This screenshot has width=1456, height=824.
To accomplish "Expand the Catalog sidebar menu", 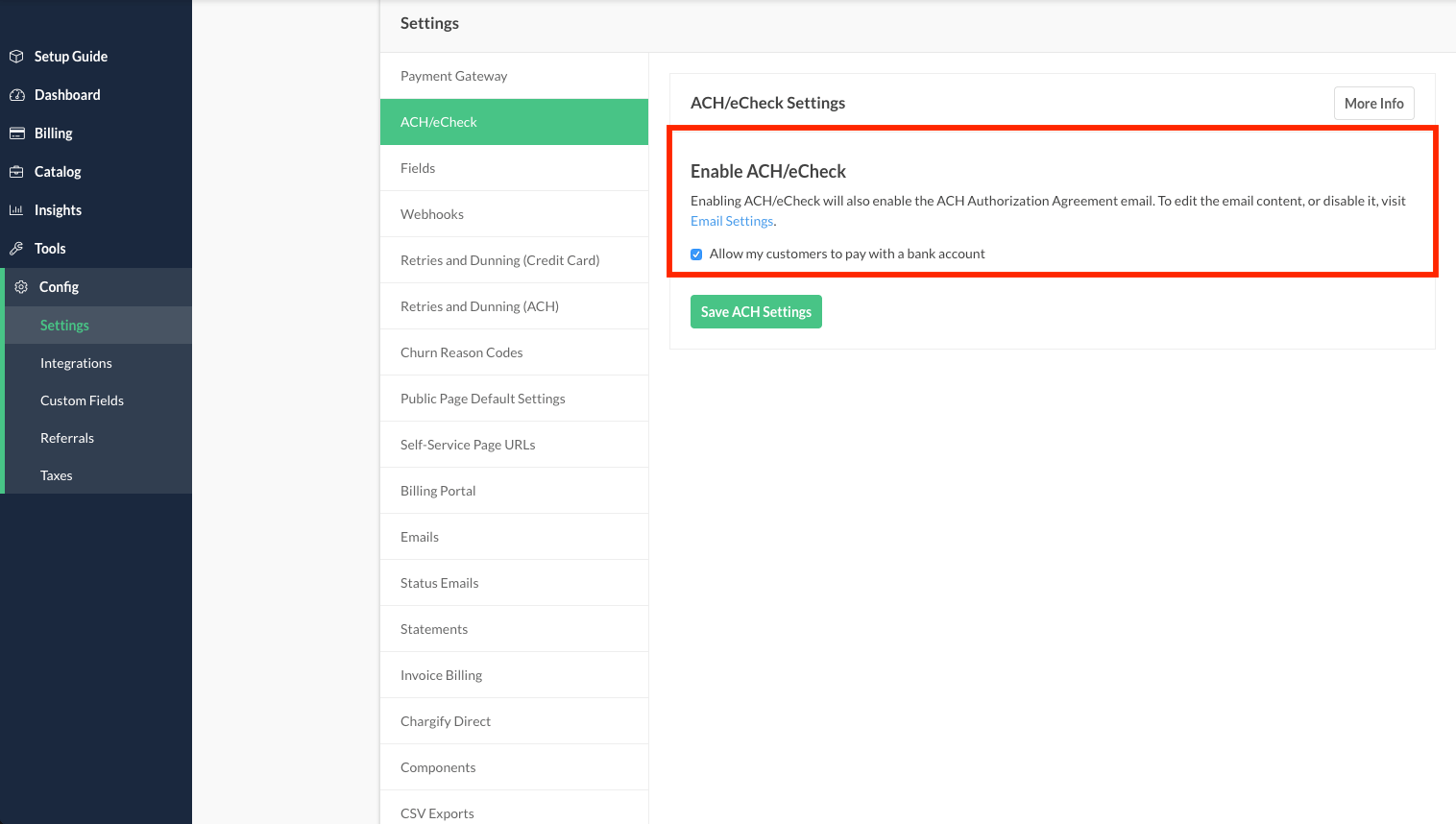I will (x=58, y=172).
